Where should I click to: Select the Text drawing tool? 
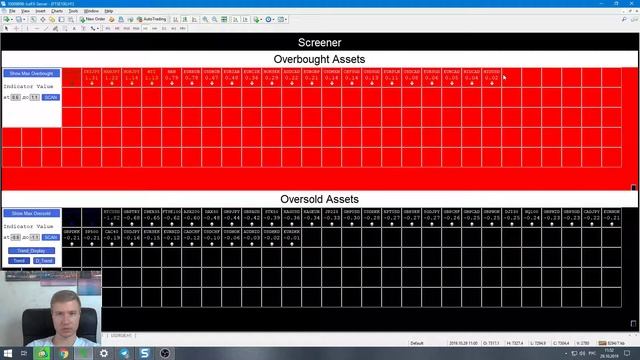pyautogui.click(x=74, y=29)
